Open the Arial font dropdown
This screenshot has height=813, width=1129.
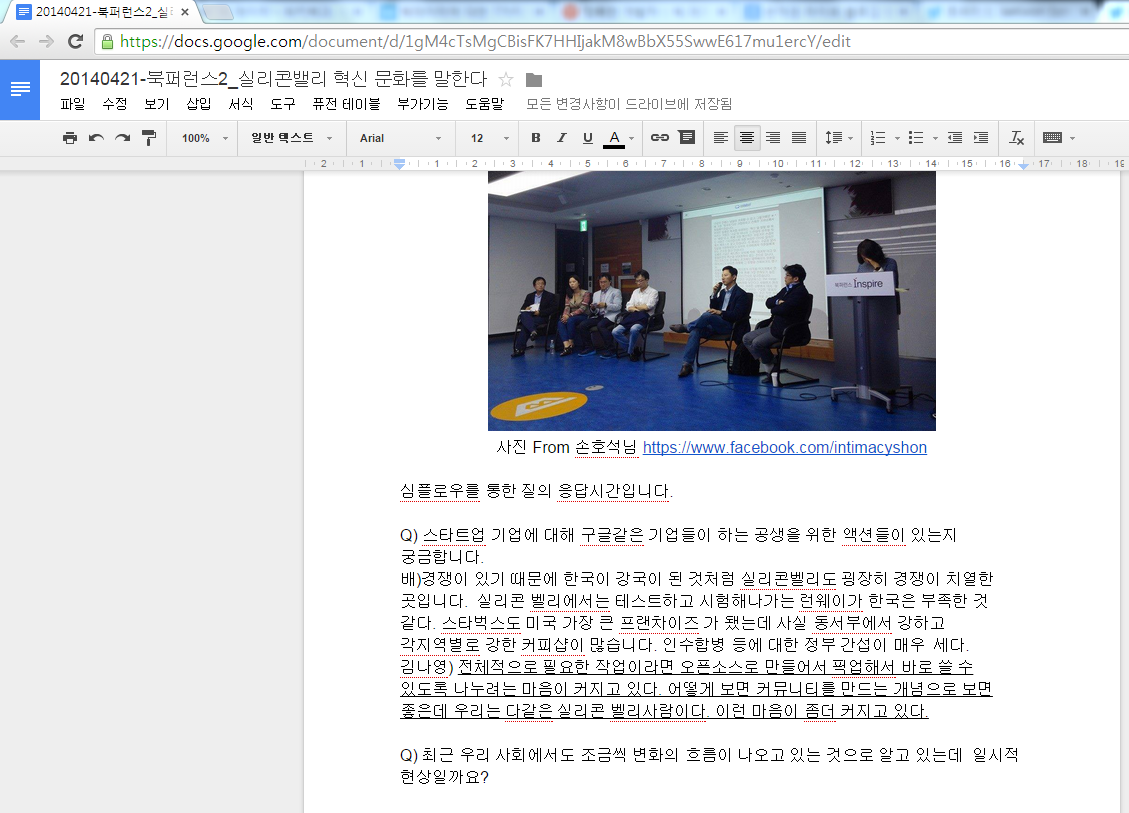tap(400, 138)
